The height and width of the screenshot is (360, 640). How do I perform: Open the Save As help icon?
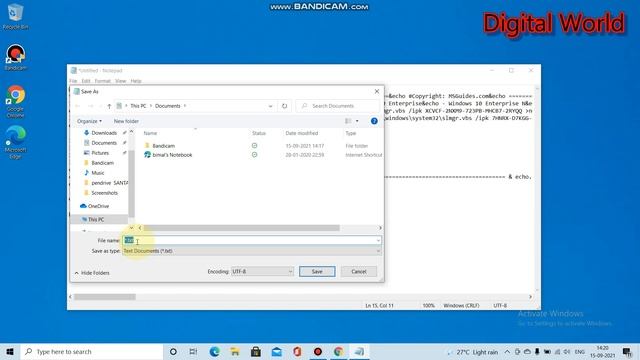point(374,121)
